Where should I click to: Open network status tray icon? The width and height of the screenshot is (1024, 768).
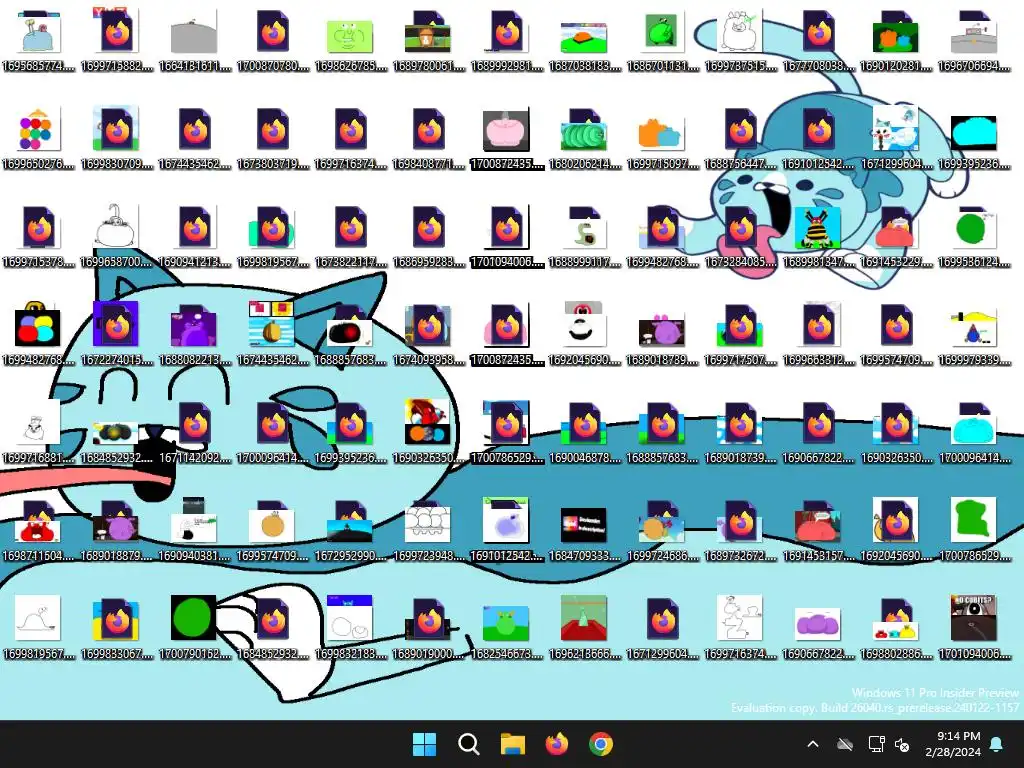click(876, 744)
